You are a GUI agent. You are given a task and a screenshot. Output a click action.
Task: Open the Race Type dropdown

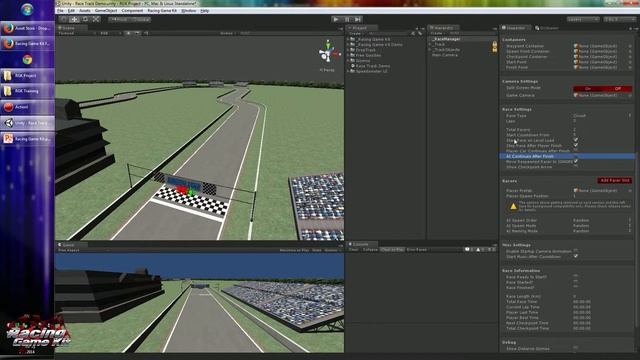602,116
